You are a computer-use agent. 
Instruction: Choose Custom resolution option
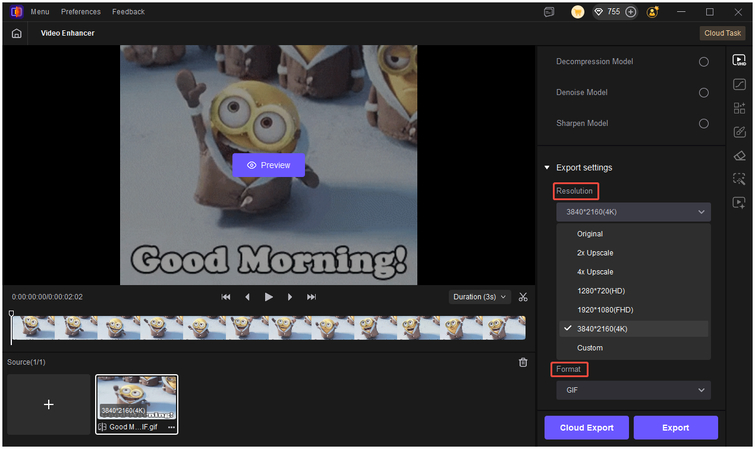[633, 348]
